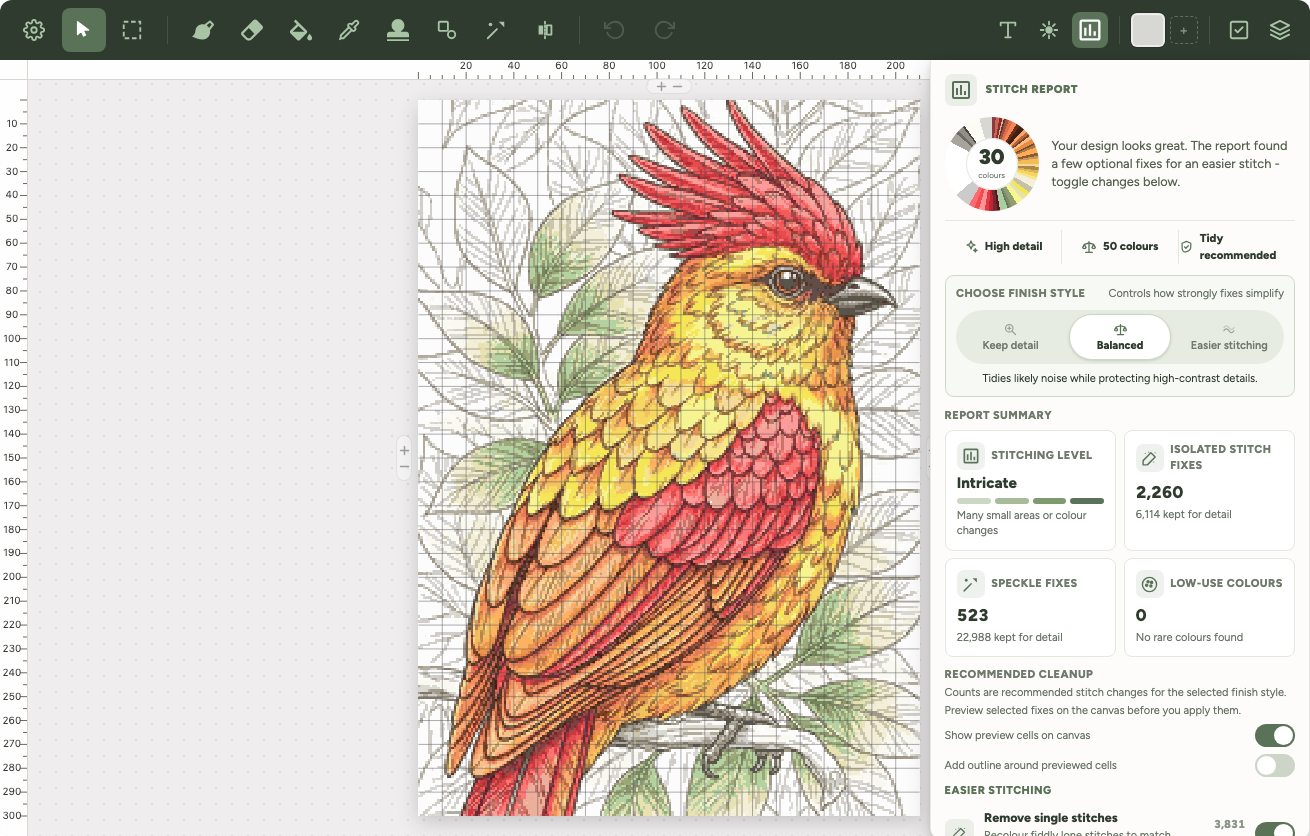This screenshot has width=1310, height=836.
Task: Click the 30 colours donut chart
Action: tap(991, 164)
